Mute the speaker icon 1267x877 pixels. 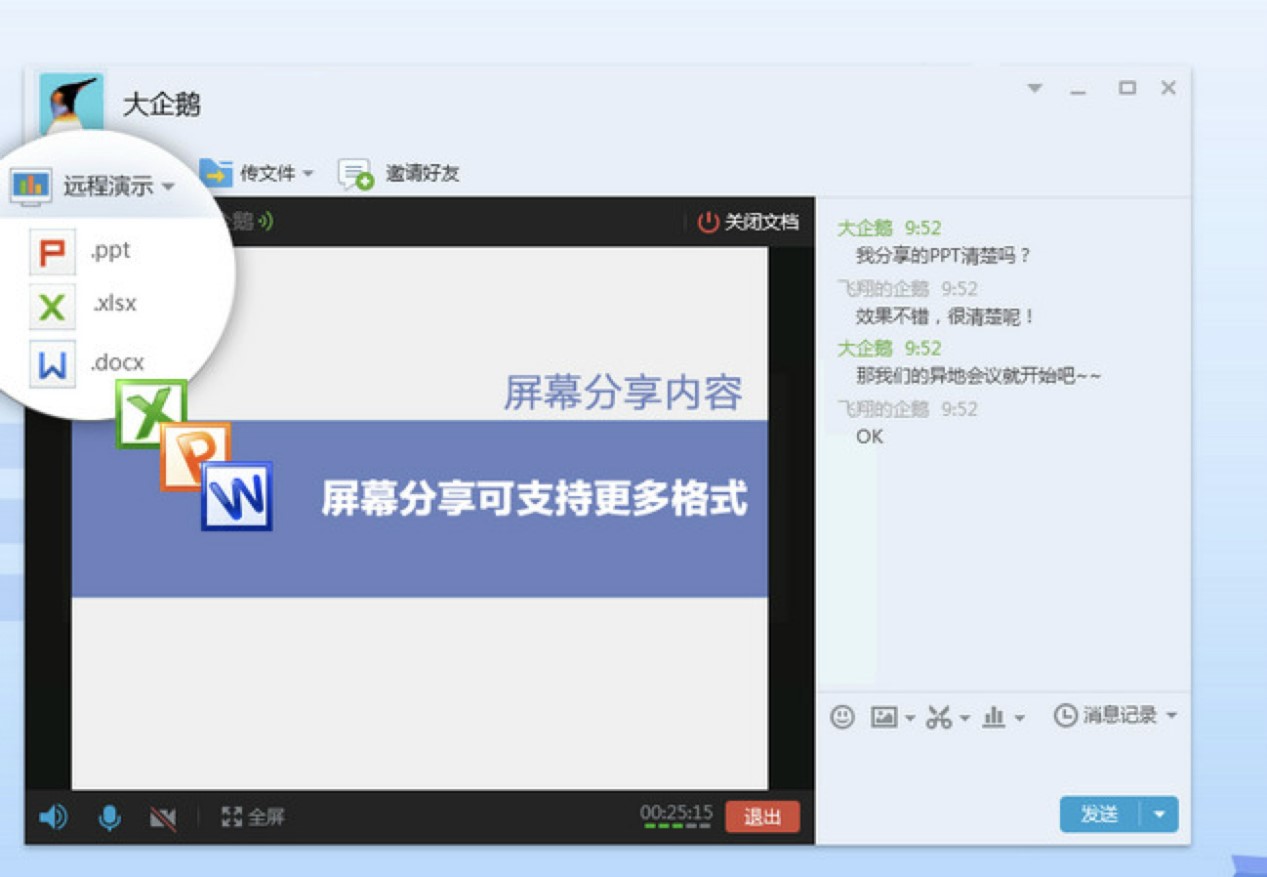(x=54, y=817)
